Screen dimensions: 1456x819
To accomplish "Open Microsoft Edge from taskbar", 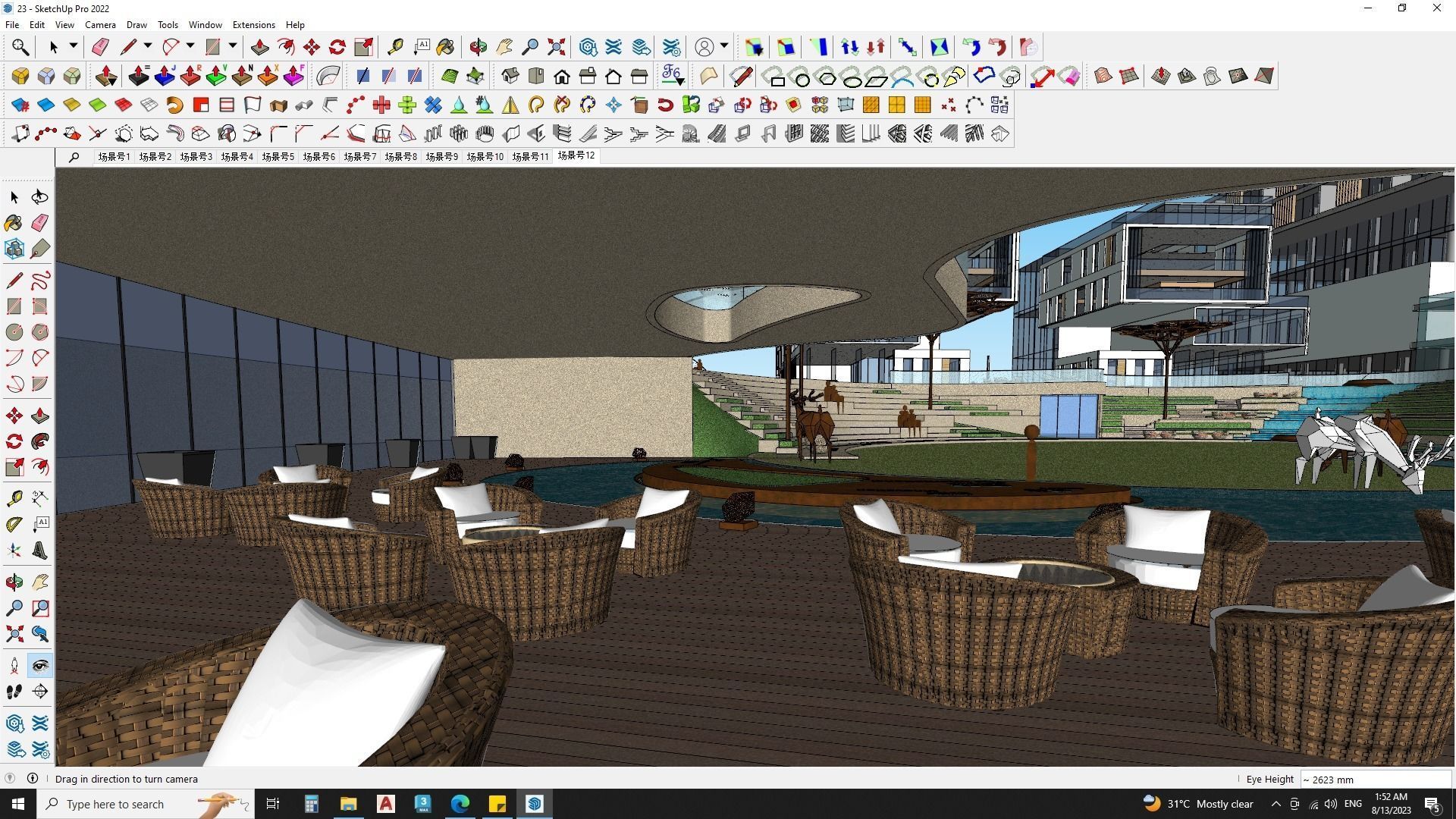I will (x=460, y=804).
